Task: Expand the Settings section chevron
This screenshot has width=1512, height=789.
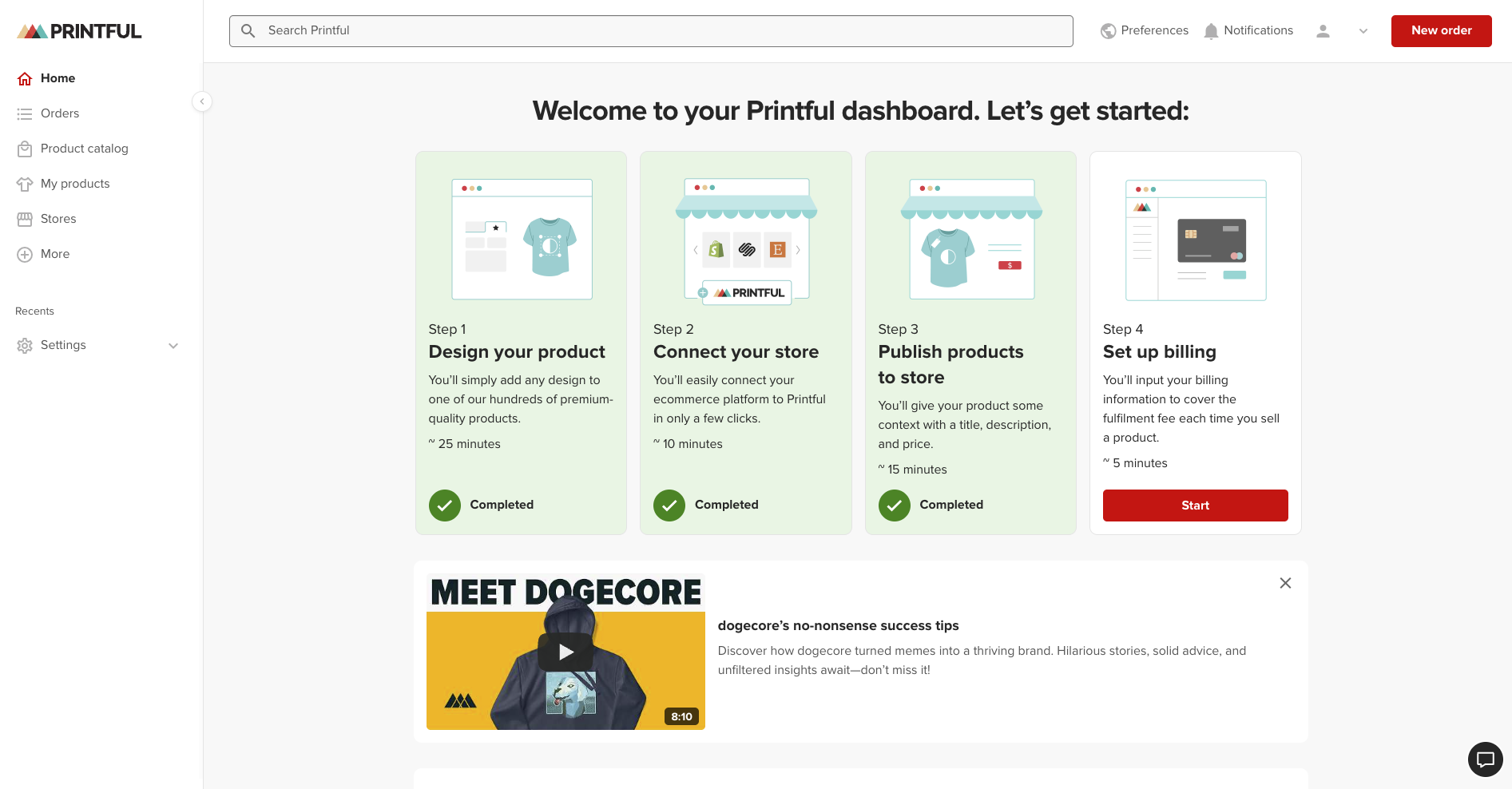Action: coord(173,345)
